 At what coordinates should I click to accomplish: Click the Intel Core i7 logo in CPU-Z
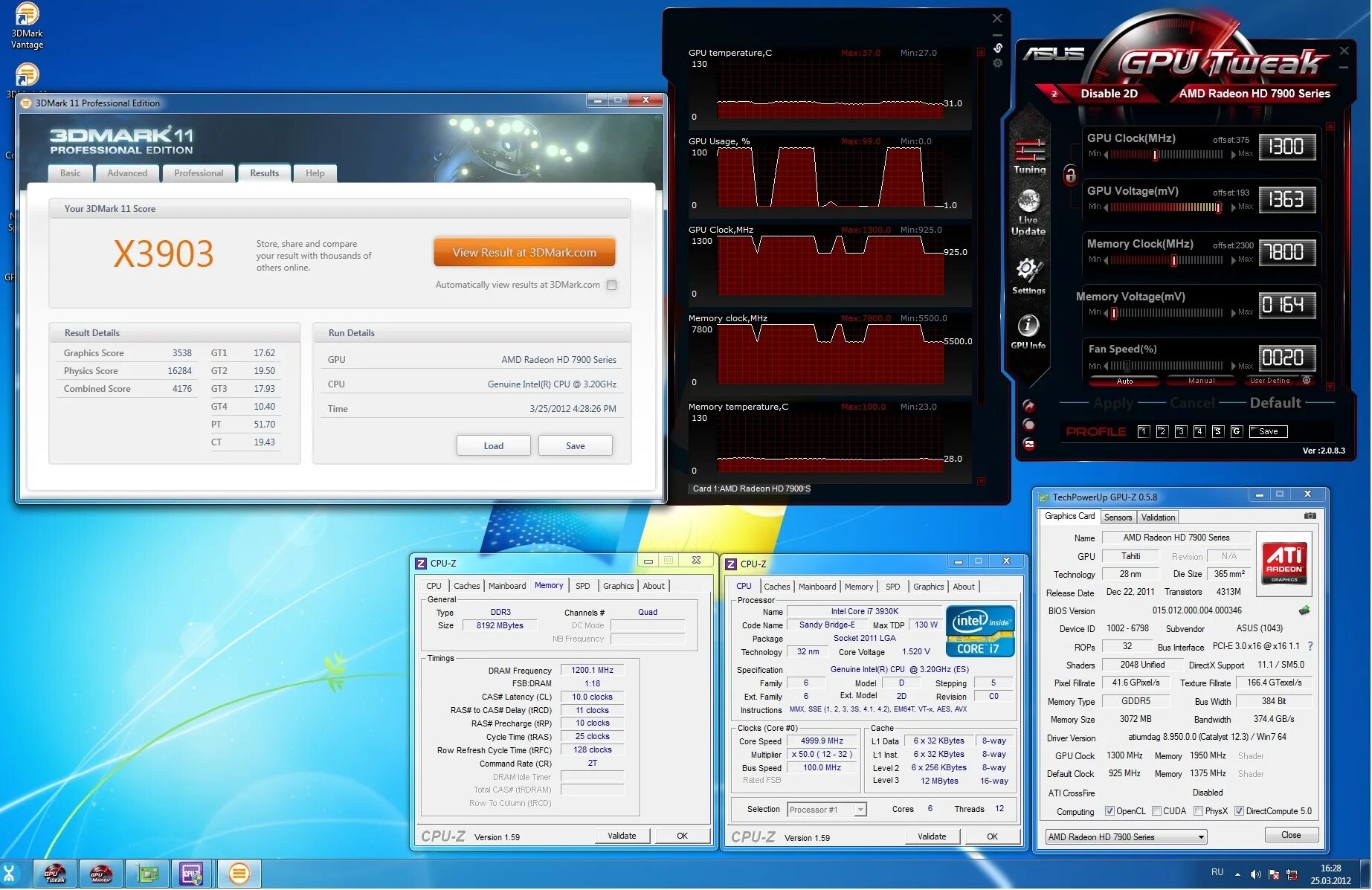click(x=980, y=631)
